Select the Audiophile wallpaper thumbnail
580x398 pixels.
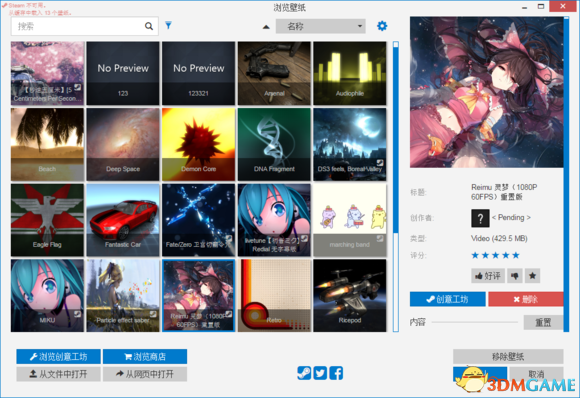tap(350, 73)
